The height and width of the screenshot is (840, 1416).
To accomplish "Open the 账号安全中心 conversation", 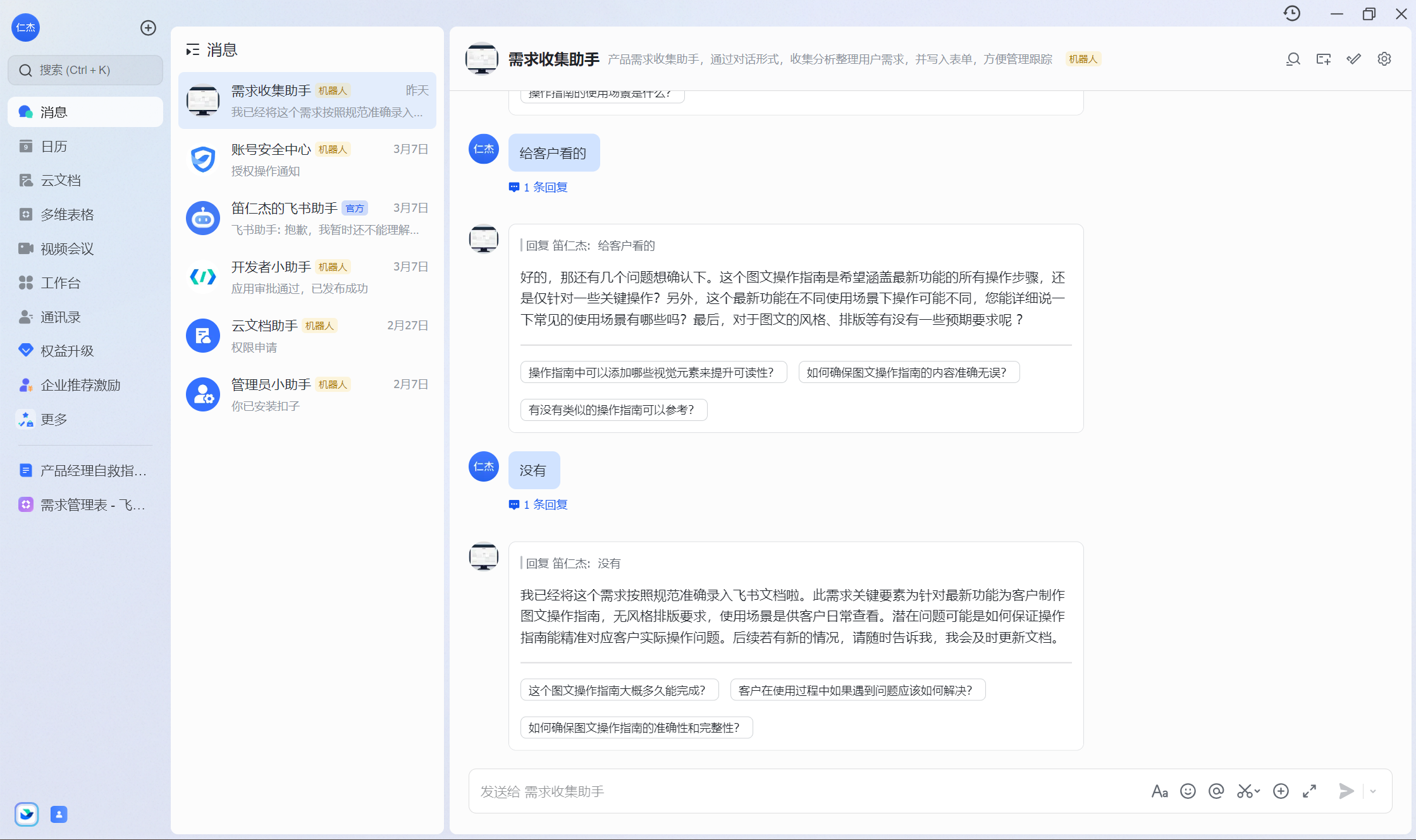I will point(307,159).
